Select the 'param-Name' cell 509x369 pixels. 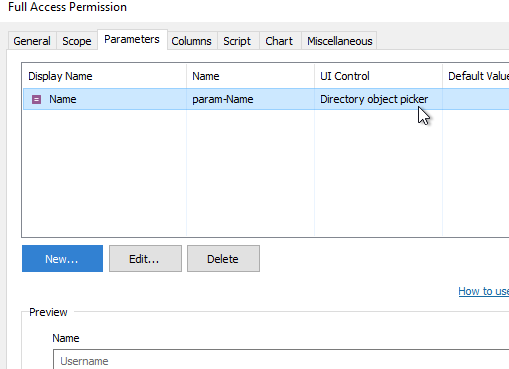(250, 99)
